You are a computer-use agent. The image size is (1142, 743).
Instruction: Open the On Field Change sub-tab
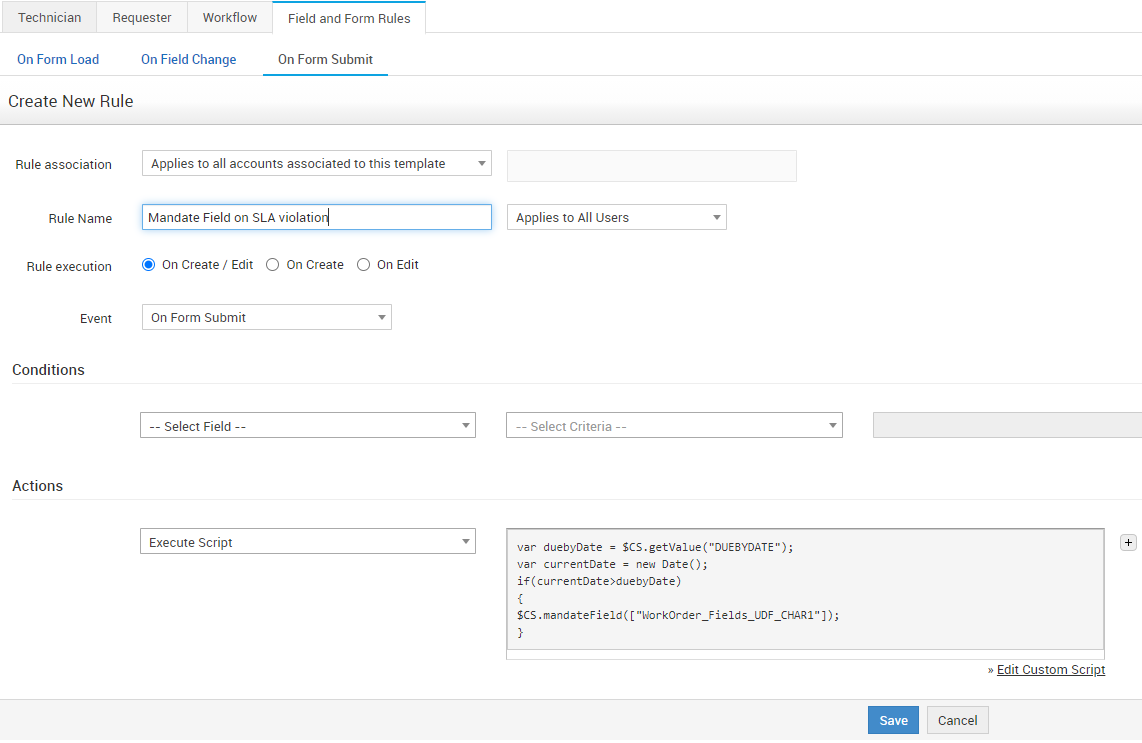point(188,60)
